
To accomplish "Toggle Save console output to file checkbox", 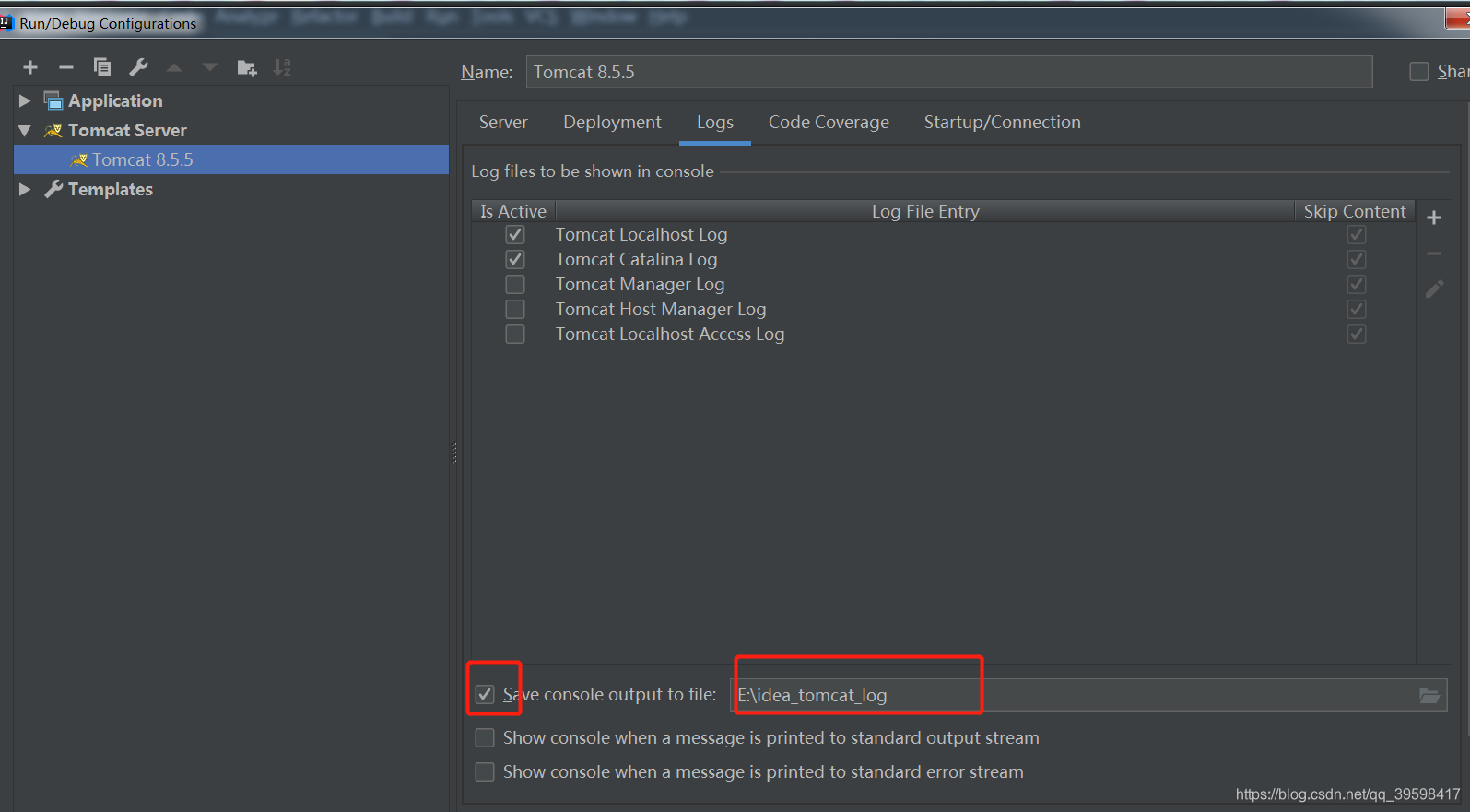I will tap(485, 694).
